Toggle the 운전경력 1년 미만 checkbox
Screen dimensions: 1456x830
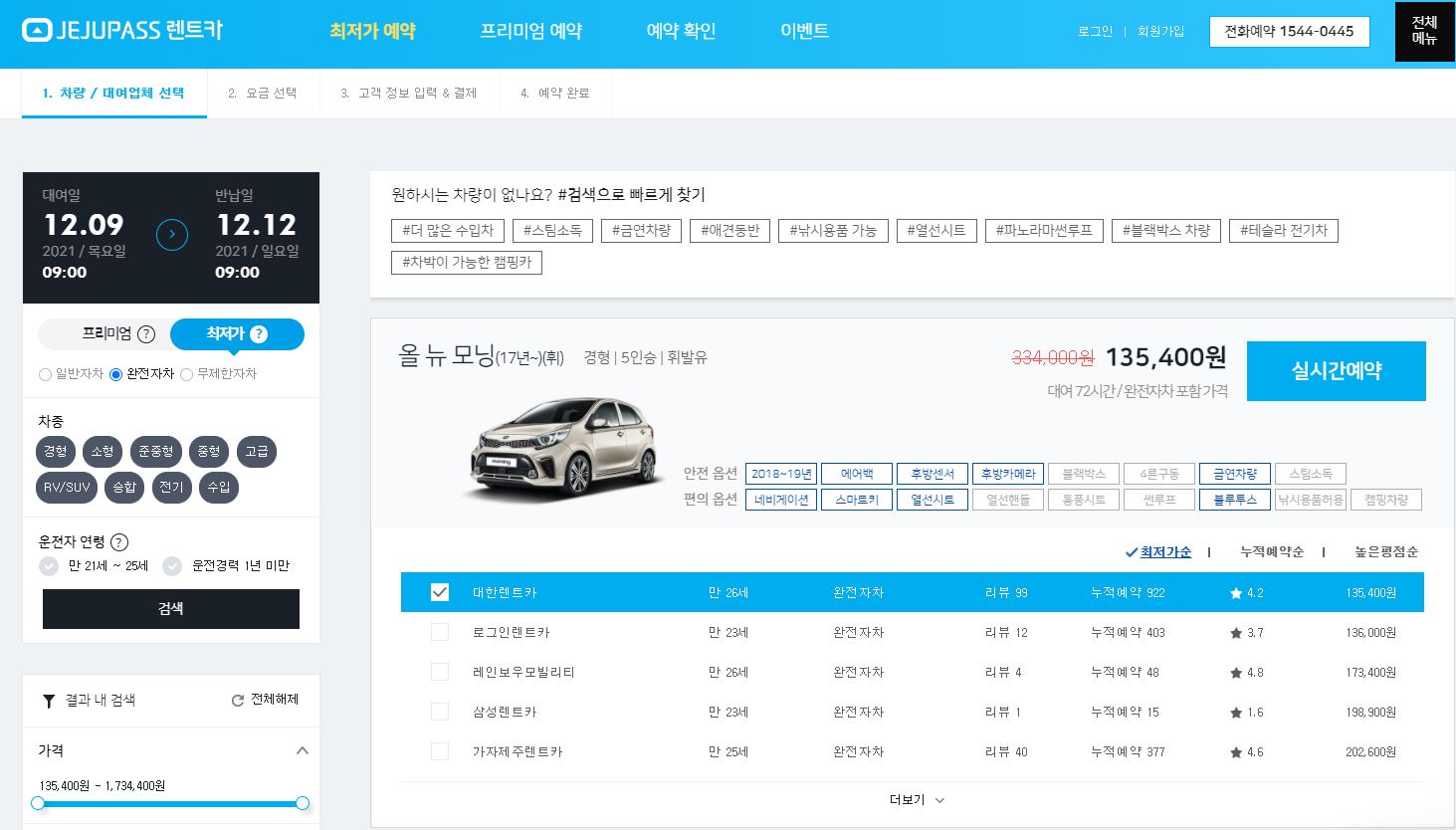[x=172, y=566]
